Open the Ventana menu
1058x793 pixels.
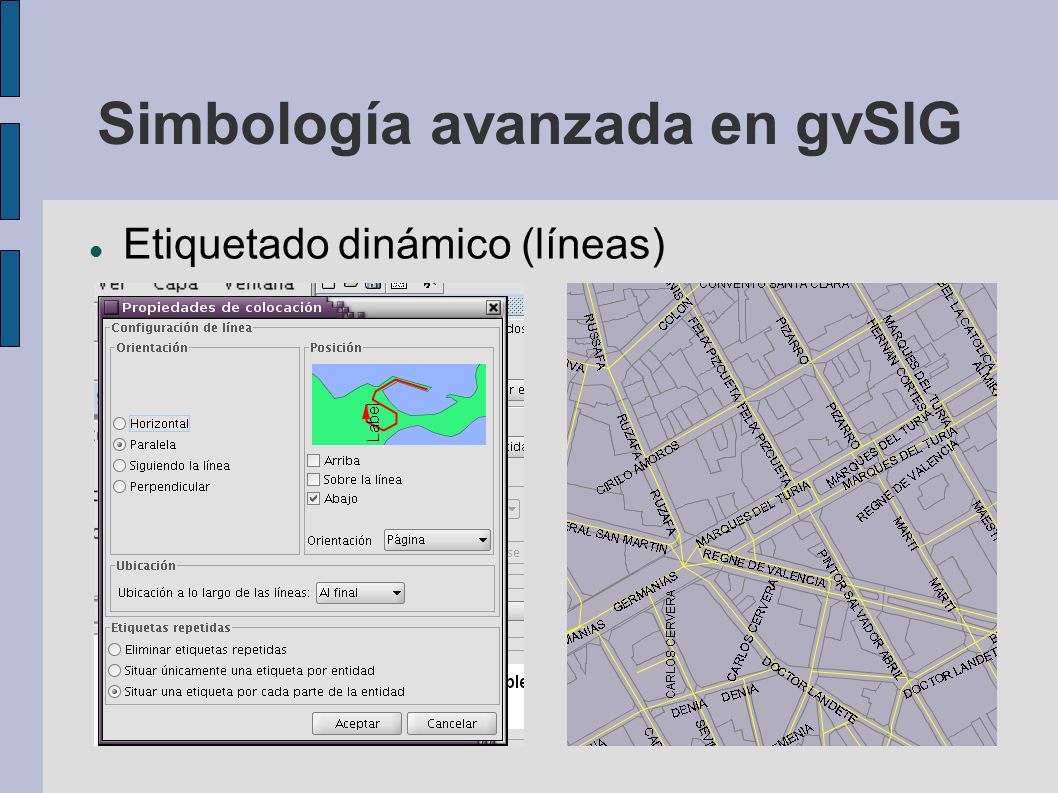coord(259,285)
